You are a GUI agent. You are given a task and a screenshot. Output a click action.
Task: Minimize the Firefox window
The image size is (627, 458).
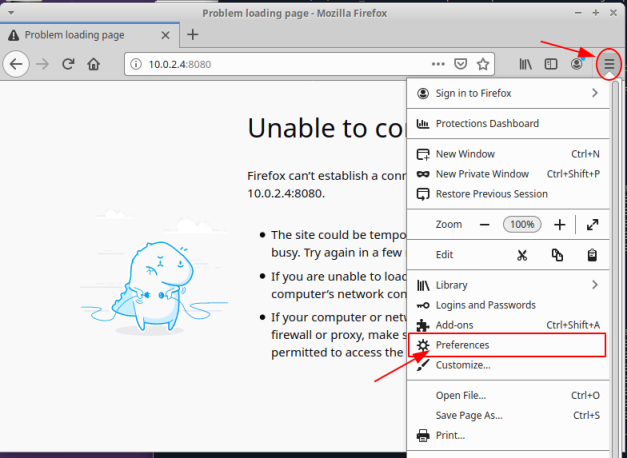coord(578,13)
